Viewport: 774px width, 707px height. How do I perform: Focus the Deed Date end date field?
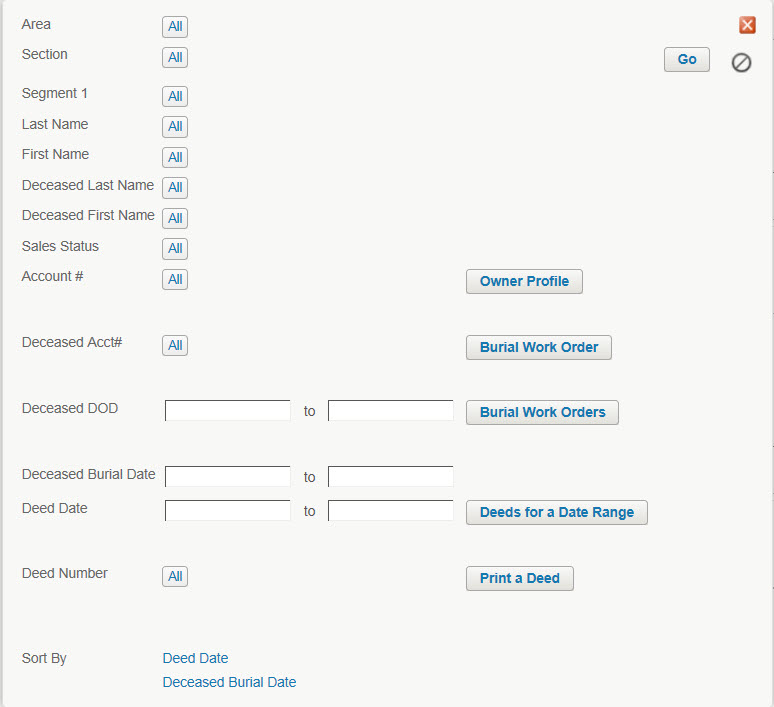click(x=390, y=511)
